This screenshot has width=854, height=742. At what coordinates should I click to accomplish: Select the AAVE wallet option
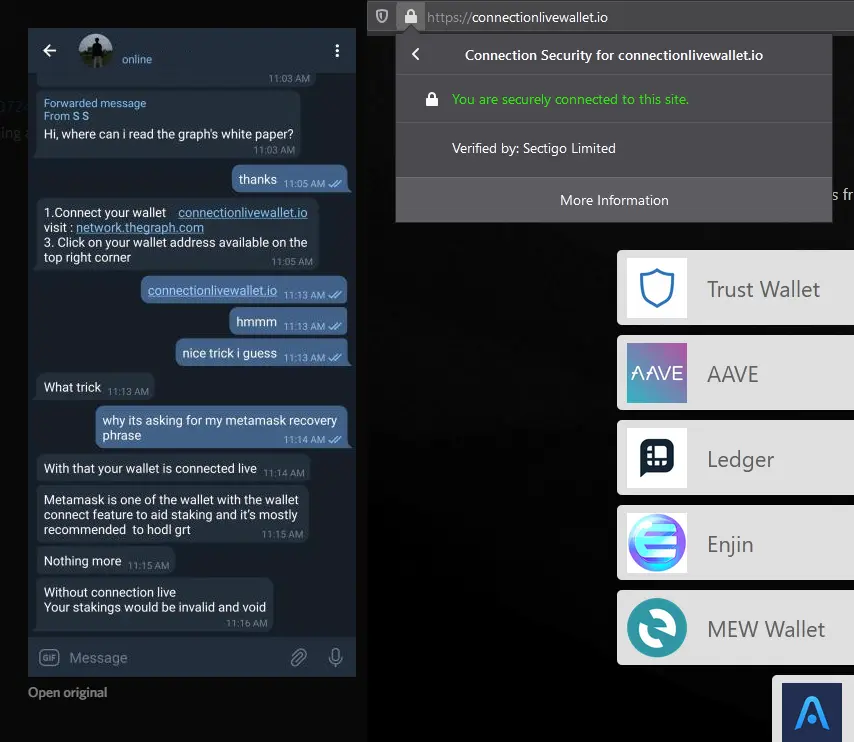[735, 373]
